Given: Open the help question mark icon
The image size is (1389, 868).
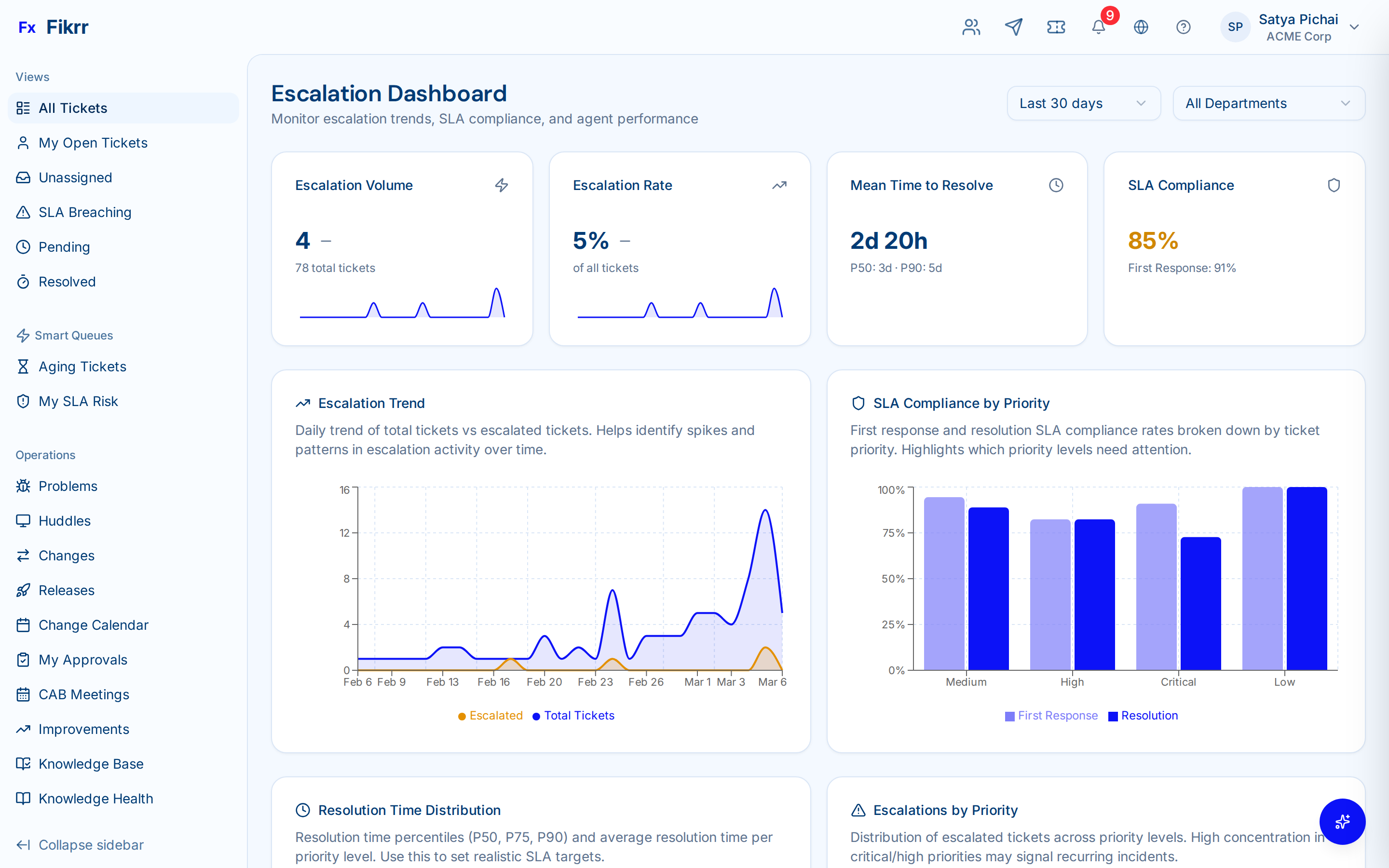Looking at the screenshot, I should pyautogui.click(x=1183, y=27).
